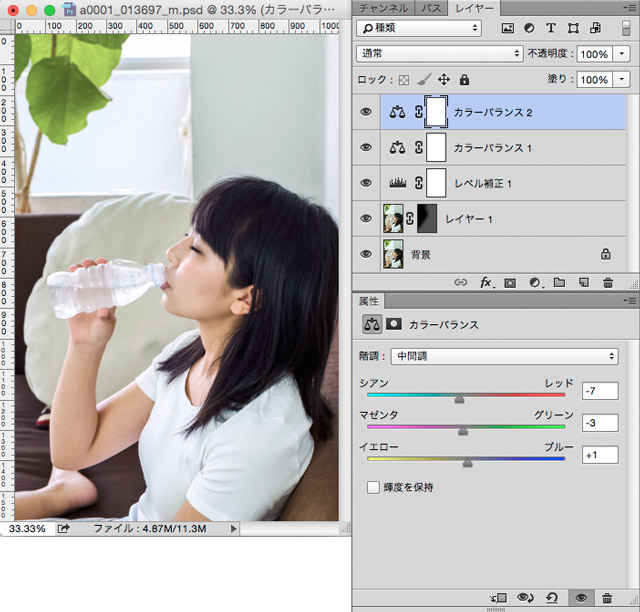Reset adjustment to defaults in Properties panel
This screenshot has height=612, width=640.
point(553,598)
